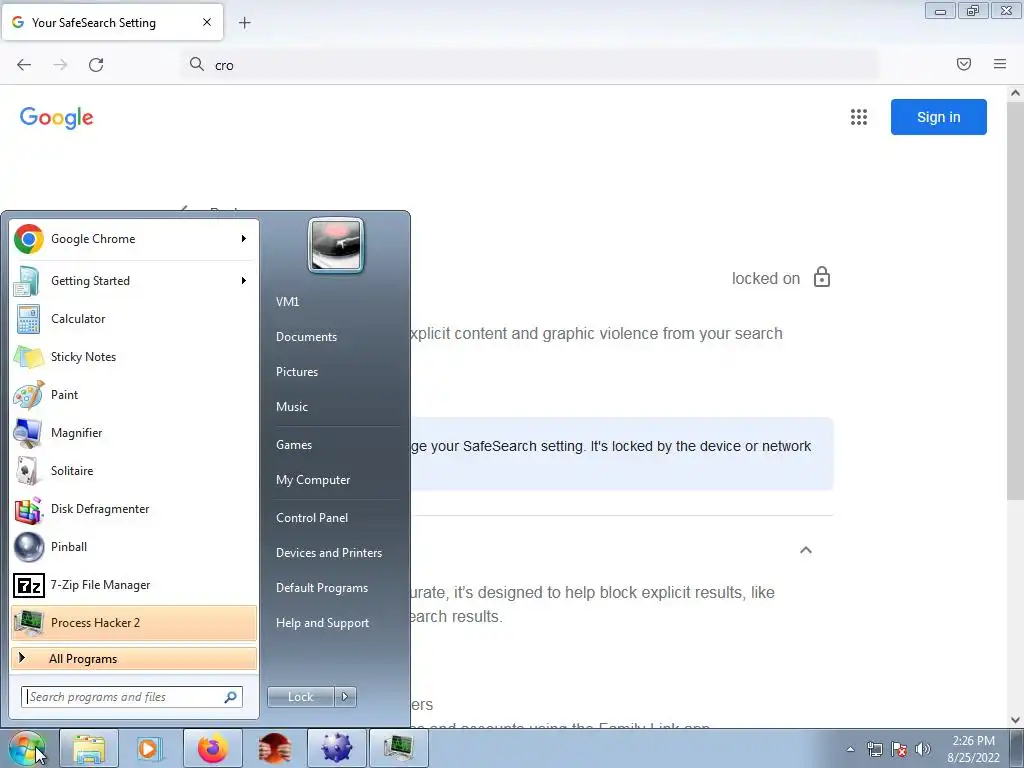Click the user account picture

tap(336, 245)
